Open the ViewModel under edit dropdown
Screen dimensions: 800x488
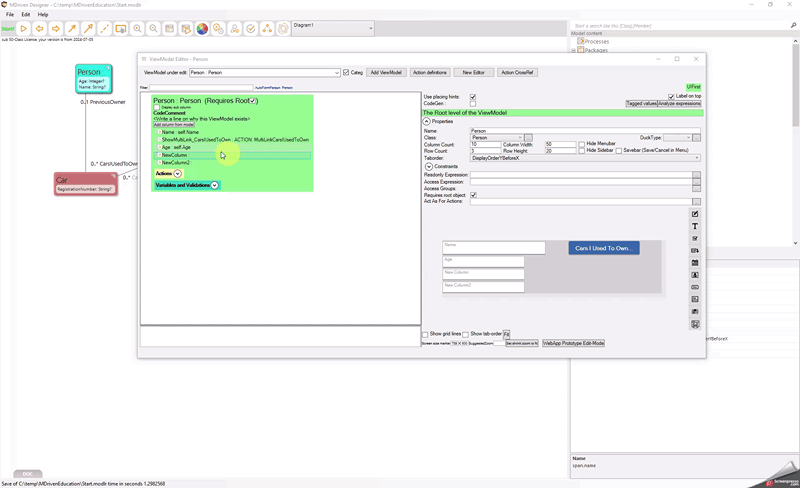337,73
